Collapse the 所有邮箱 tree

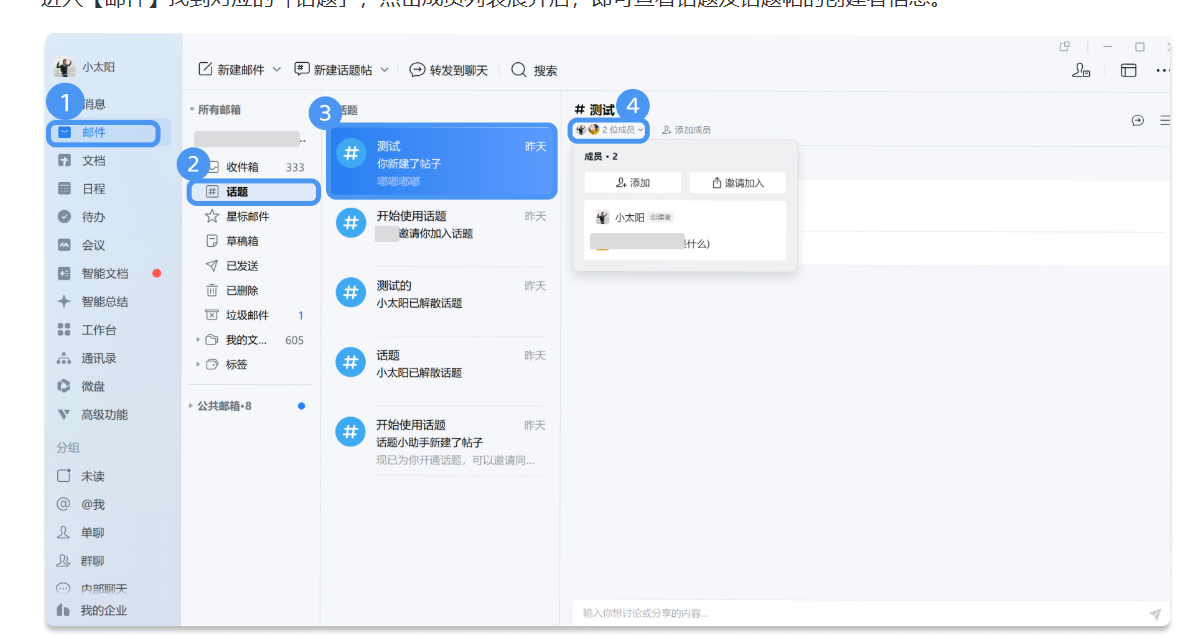click(x=192, y=110)
